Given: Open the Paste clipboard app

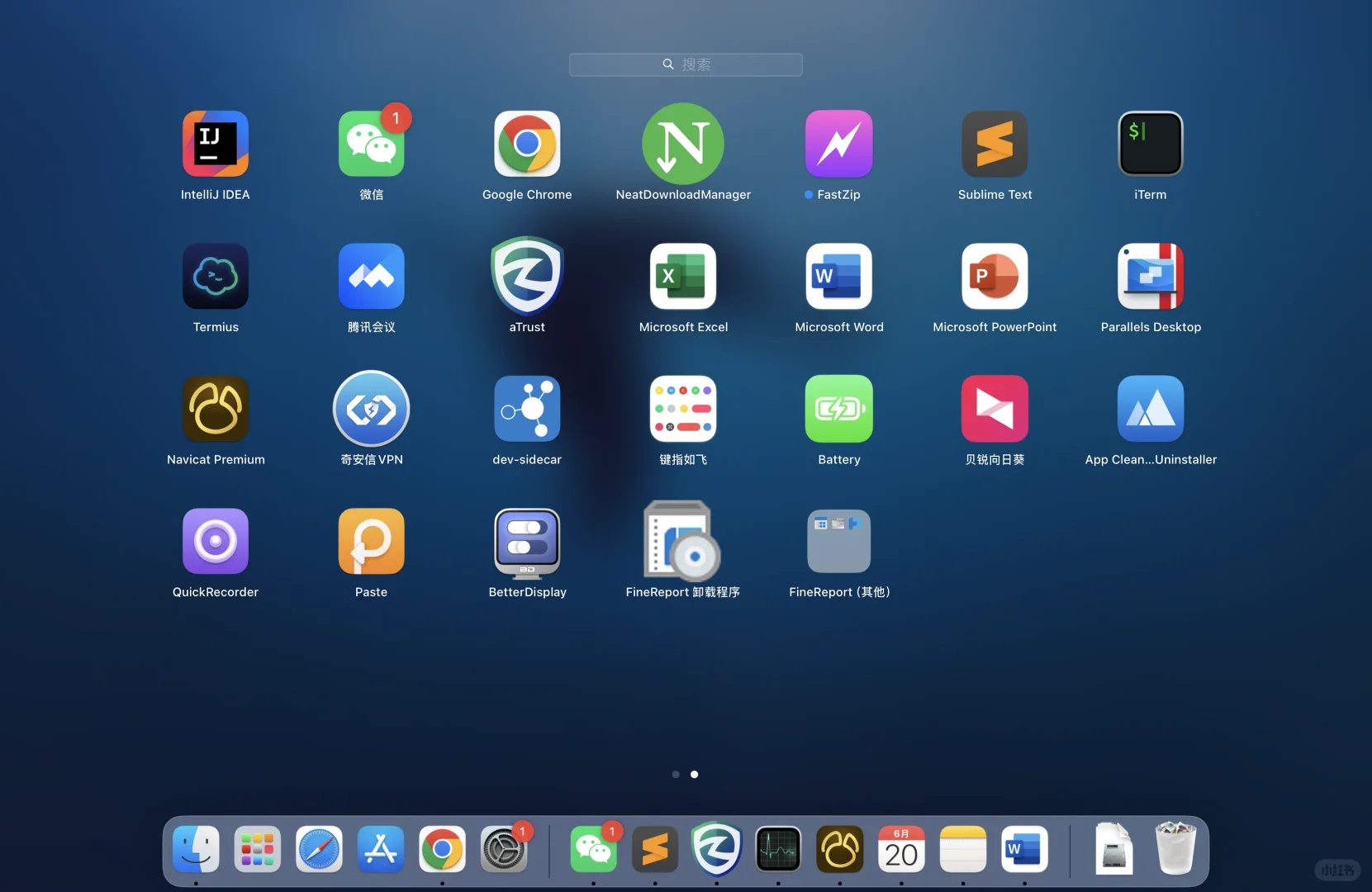Looking at the screenshot, I should tap(372, 541).
